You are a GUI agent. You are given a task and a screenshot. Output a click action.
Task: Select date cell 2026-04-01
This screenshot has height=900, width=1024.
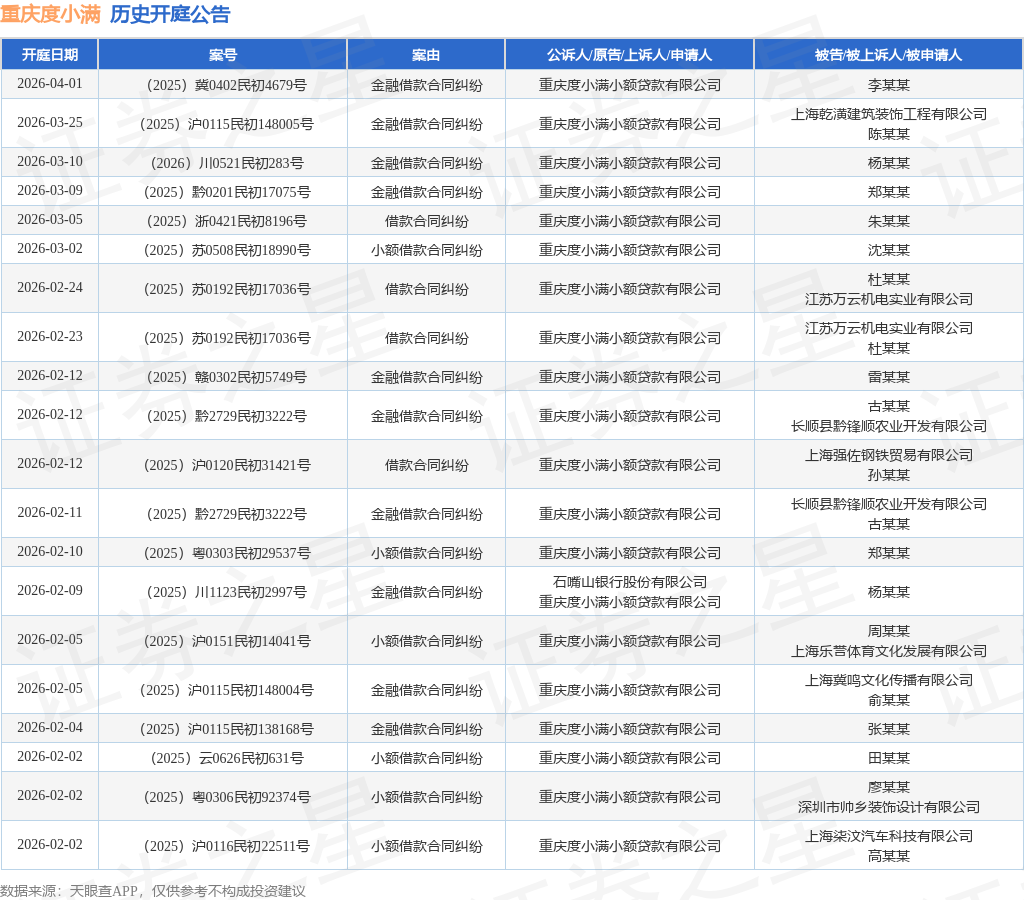click(x=50, y=84)
